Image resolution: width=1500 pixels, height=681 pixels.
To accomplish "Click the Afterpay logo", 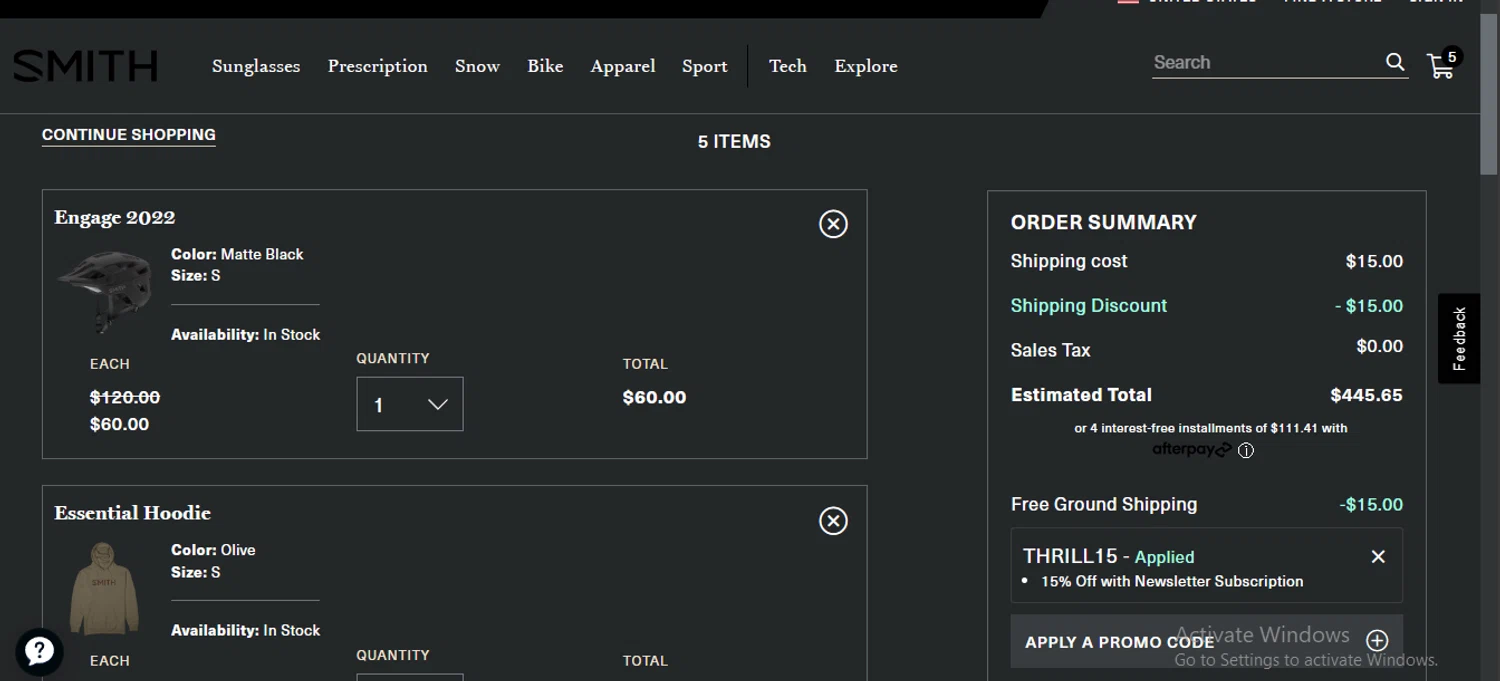I will (x=1192, y=450).
